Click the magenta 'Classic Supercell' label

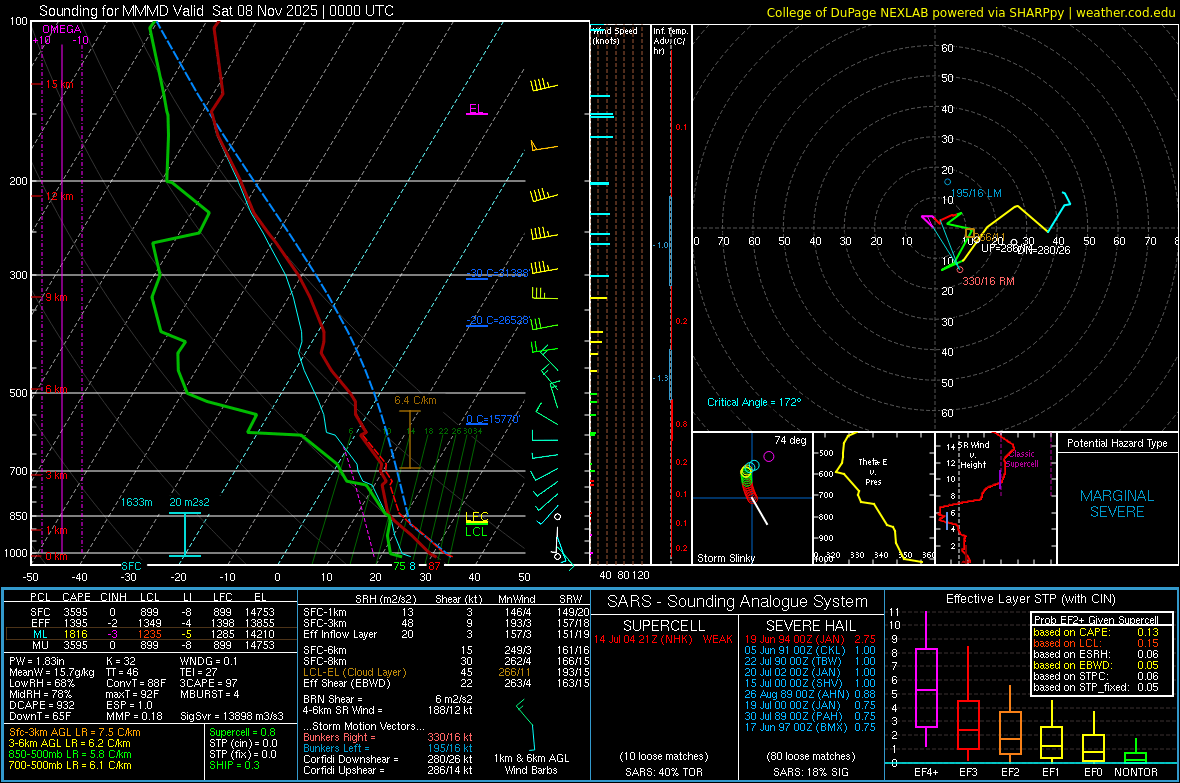pyautogui.click(x=1022, y=459)
